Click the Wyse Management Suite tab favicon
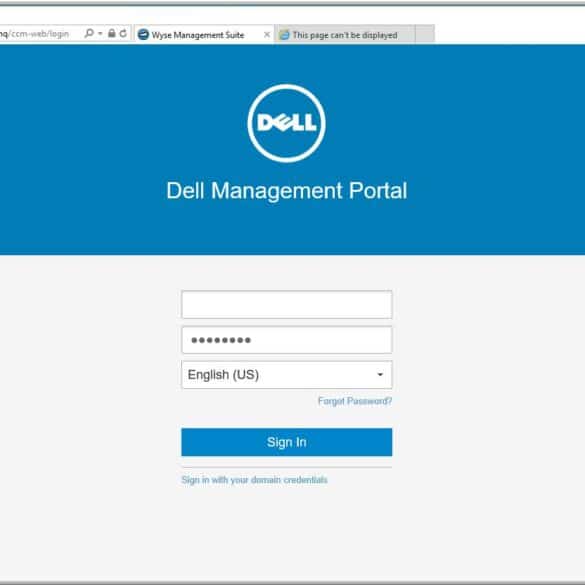The height and width of the screenshot is (585, 585). pyautogui.click(x=143, y=35)
